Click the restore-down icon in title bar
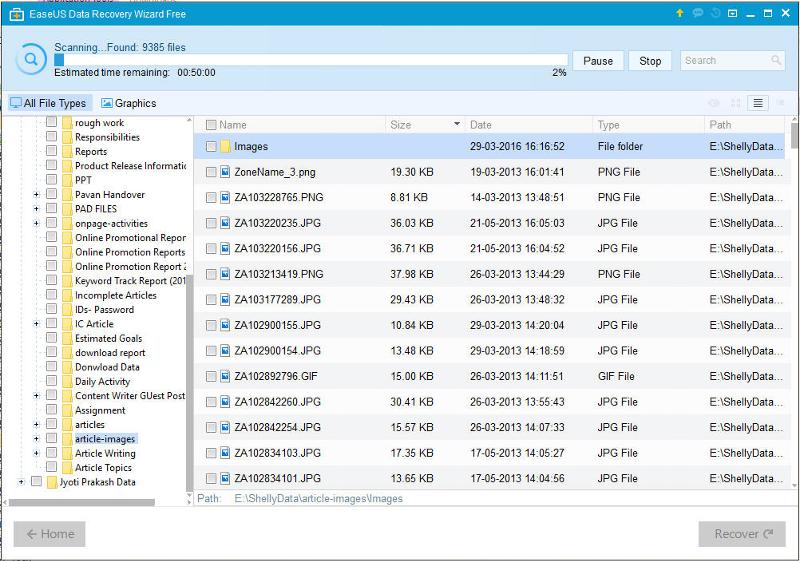800x561 pixels. (732, 13)
